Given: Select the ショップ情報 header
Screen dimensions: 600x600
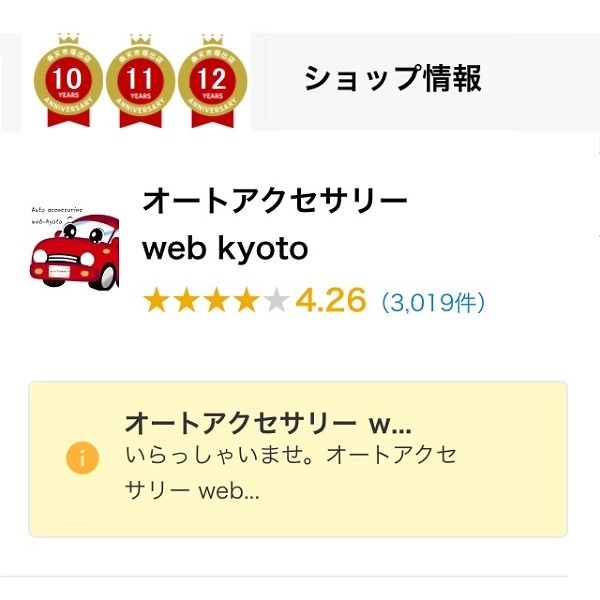Looking at the screenshot, I should point(392,78).
